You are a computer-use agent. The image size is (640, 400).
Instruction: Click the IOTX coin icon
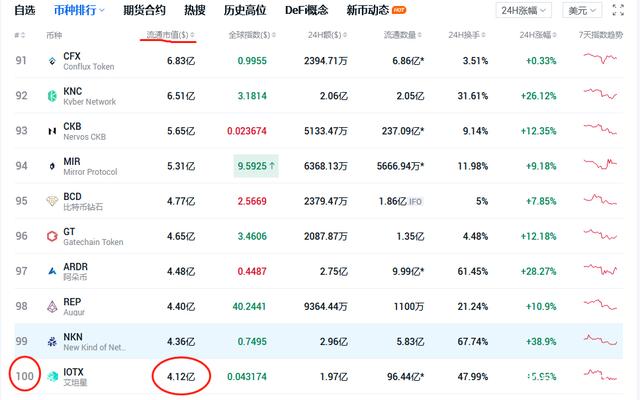[52, 376]
